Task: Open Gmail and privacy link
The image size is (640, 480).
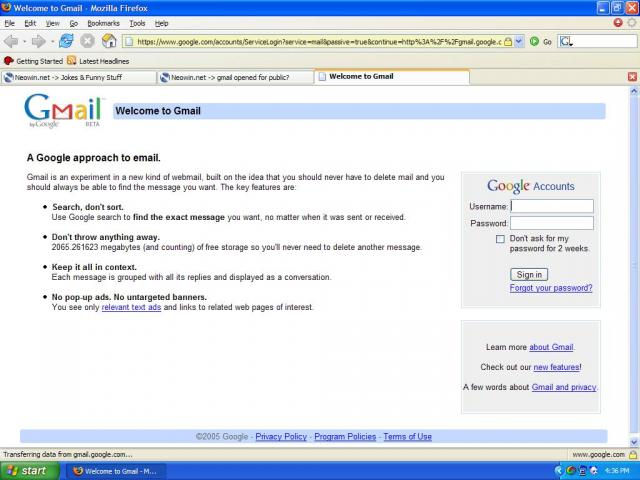Action: (x=564, y=387)
